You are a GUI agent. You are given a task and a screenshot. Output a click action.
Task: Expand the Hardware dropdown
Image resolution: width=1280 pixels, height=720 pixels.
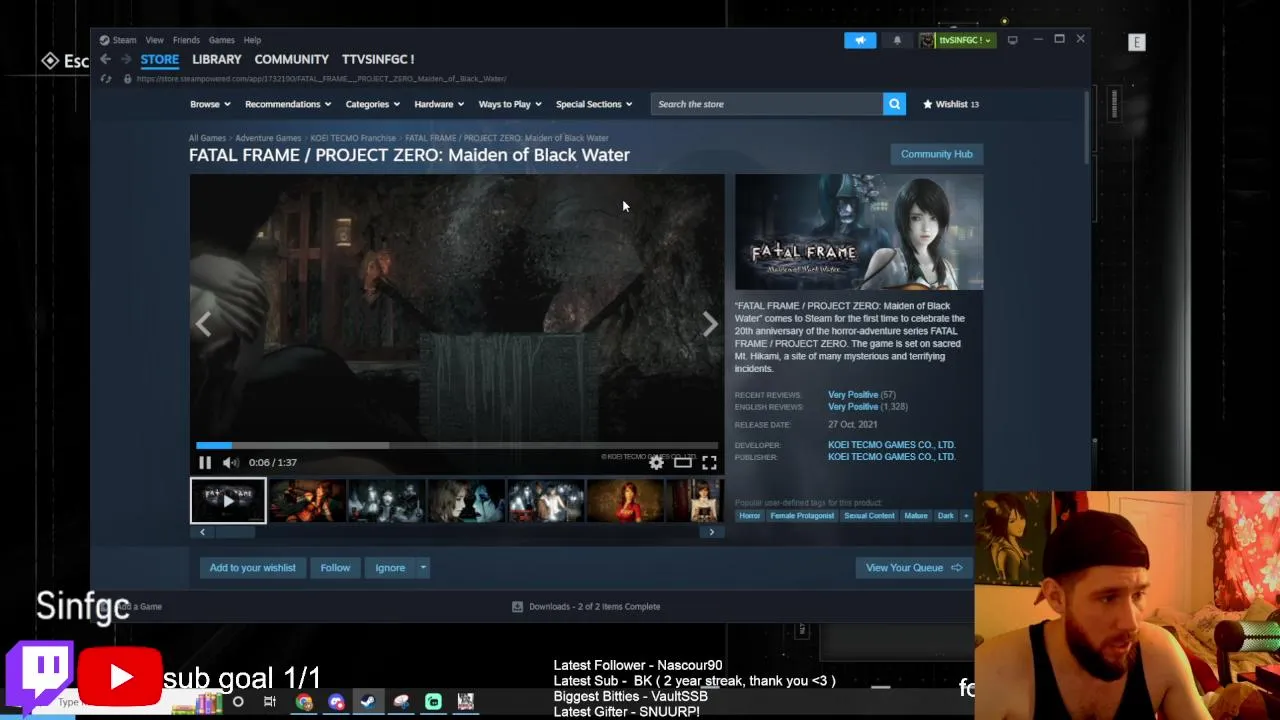point(439,104)
